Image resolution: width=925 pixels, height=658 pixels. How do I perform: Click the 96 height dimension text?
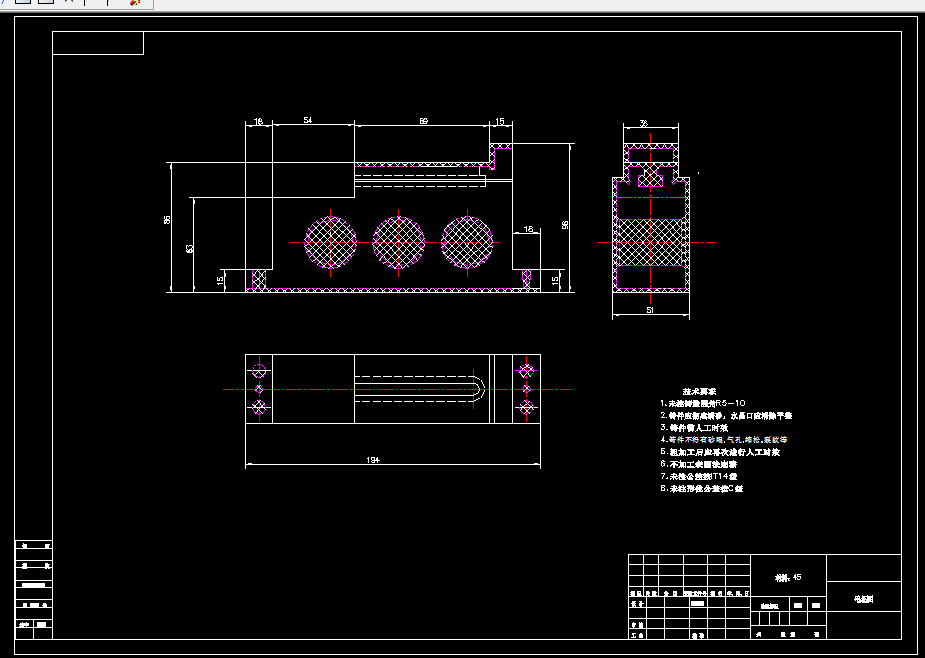pyautogui.click(x=565, y=225)
